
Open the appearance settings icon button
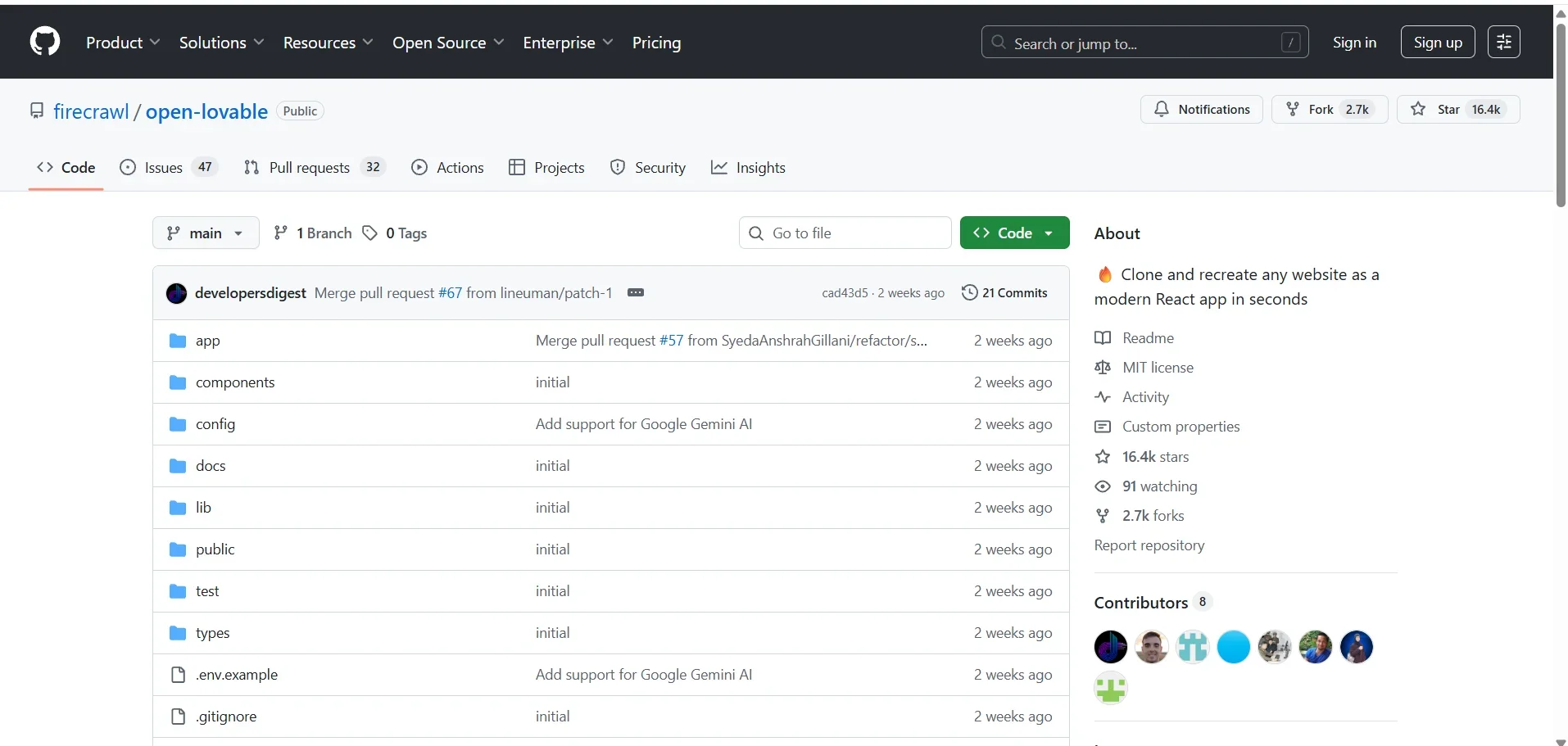tap(1503, 42)
